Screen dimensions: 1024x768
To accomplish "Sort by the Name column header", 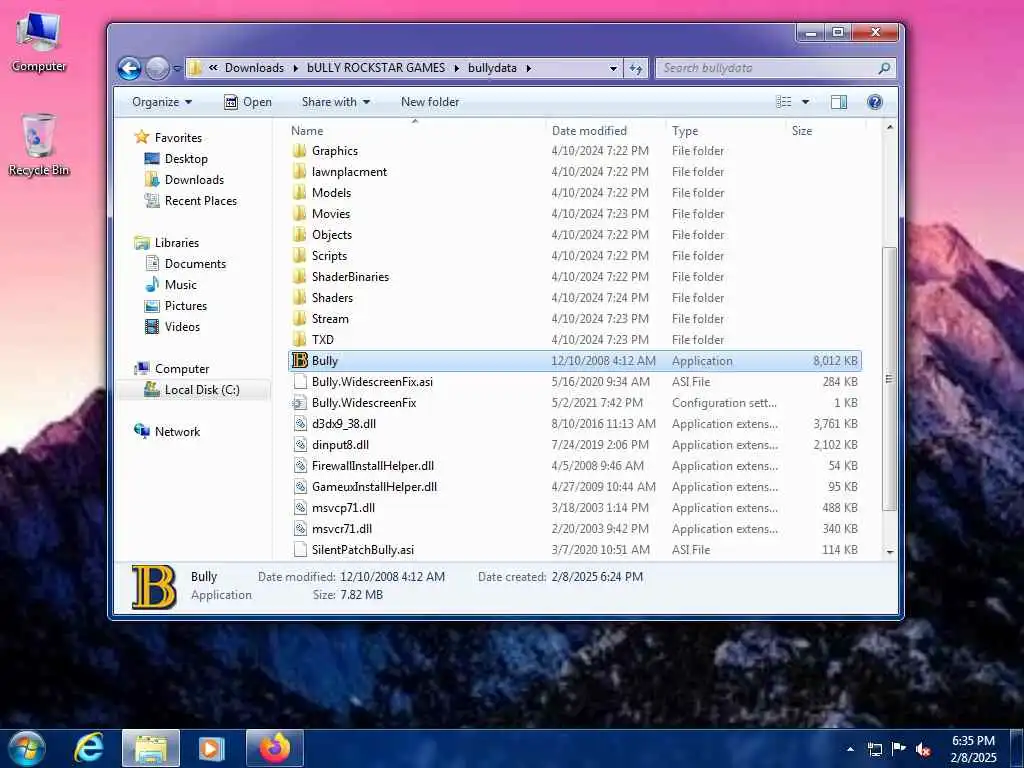I will pyautogui.click(x=307, y=131).
